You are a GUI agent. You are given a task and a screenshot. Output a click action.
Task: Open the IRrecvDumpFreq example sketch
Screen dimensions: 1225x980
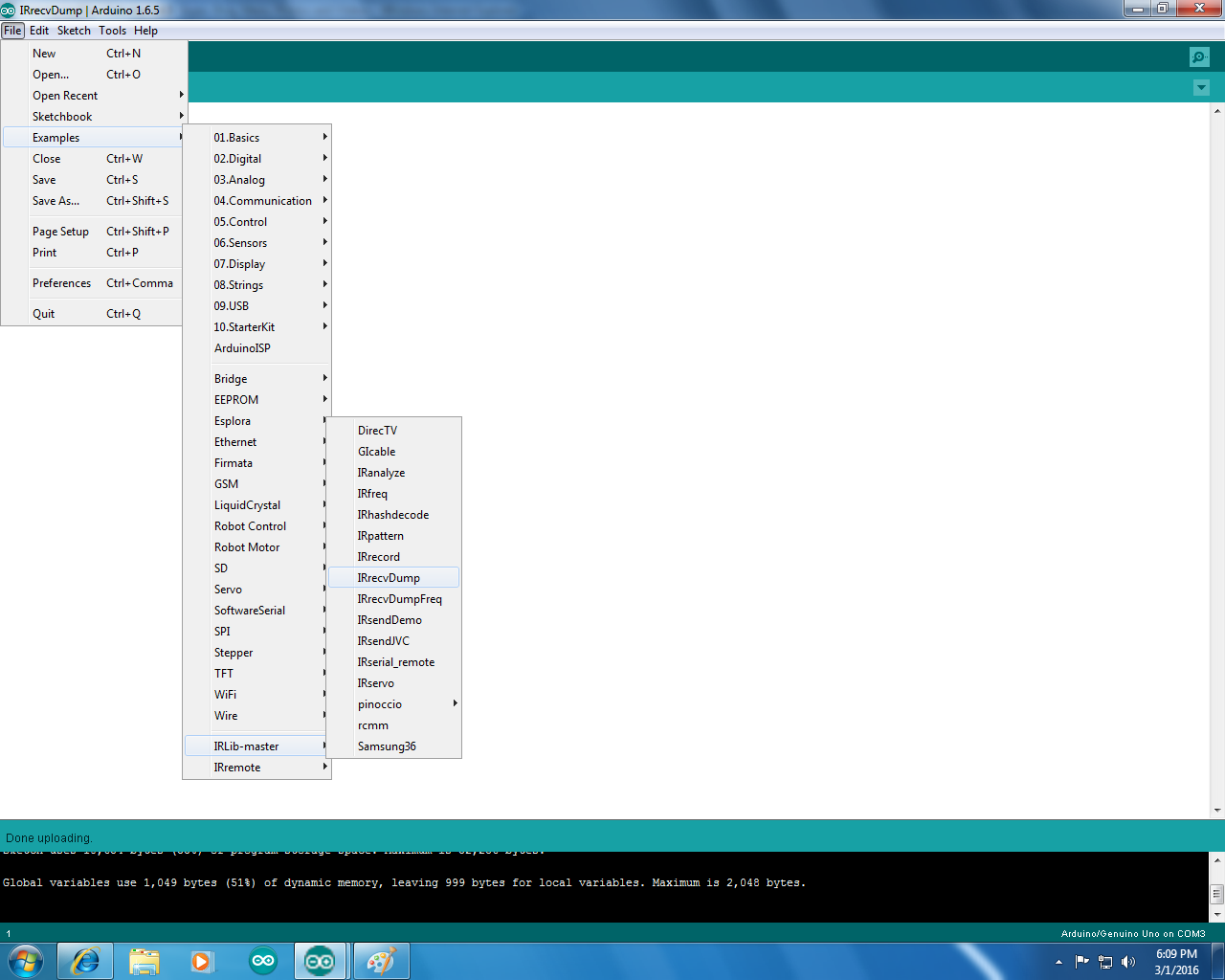pyautogui.click(x=394, y=599)
